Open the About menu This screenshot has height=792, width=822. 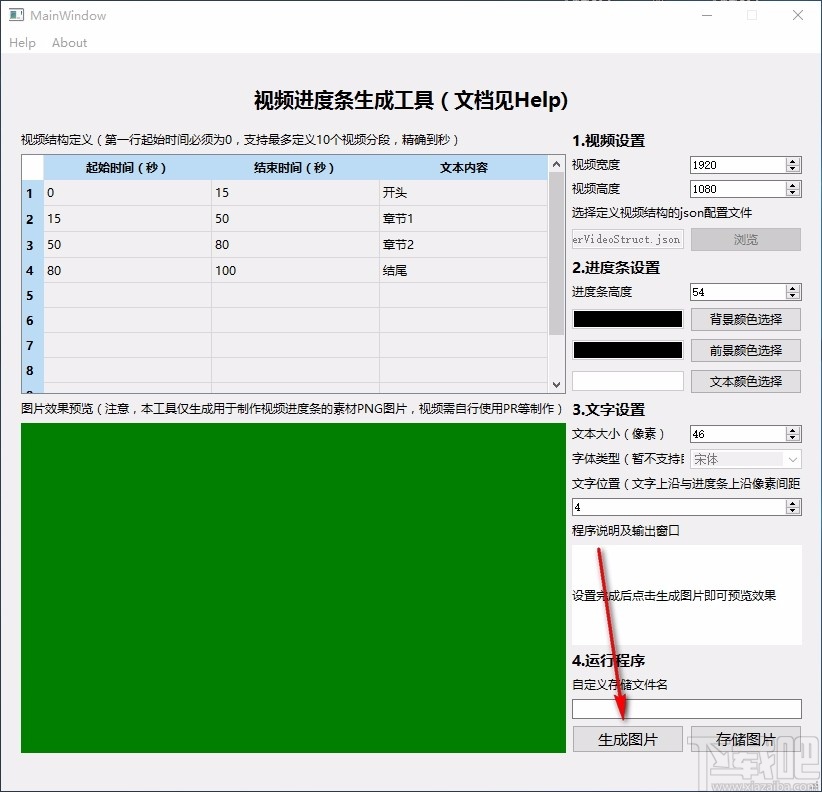coord(68,43)
